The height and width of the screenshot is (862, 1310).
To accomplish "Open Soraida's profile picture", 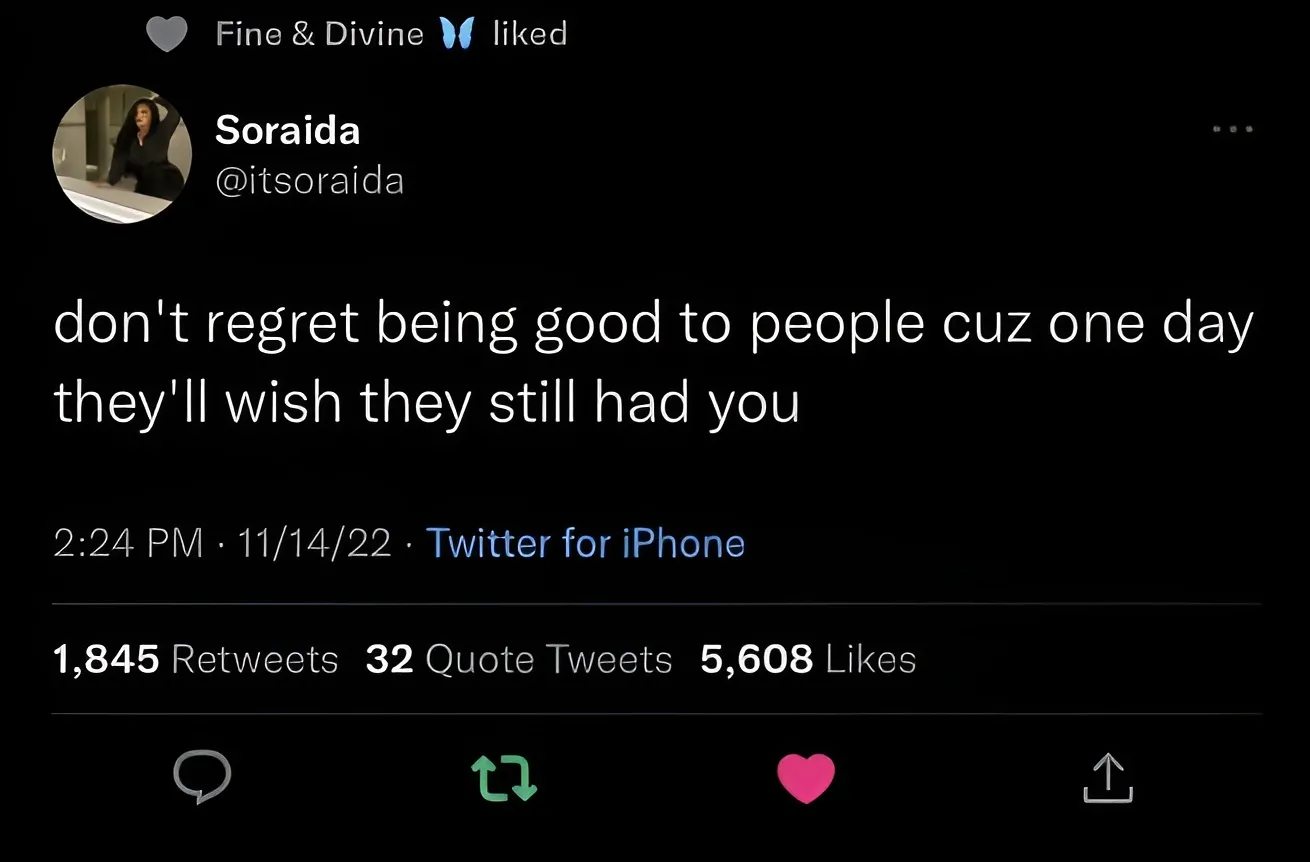I will tap(122, 153).
